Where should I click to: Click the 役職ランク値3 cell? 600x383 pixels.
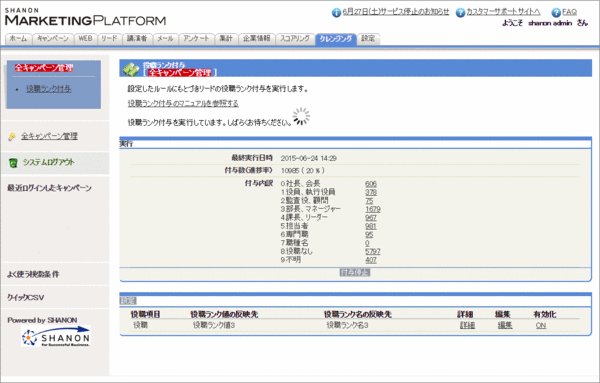tap(214, 325)
